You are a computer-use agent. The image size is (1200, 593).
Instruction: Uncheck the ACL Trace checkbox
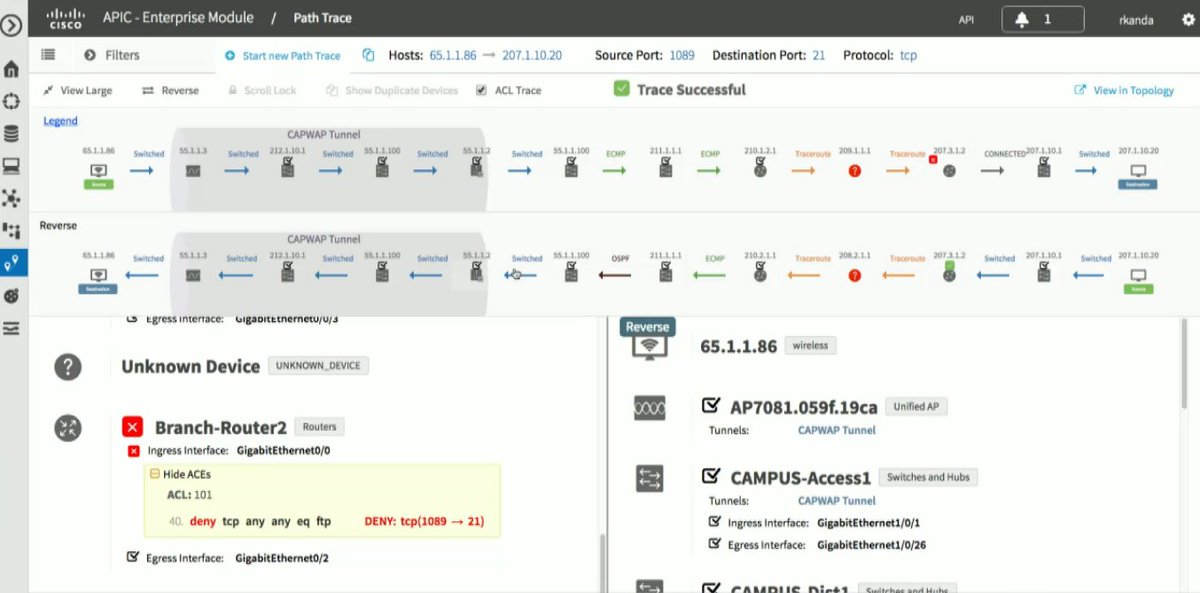pyautogui.click(x=482, y=90)
